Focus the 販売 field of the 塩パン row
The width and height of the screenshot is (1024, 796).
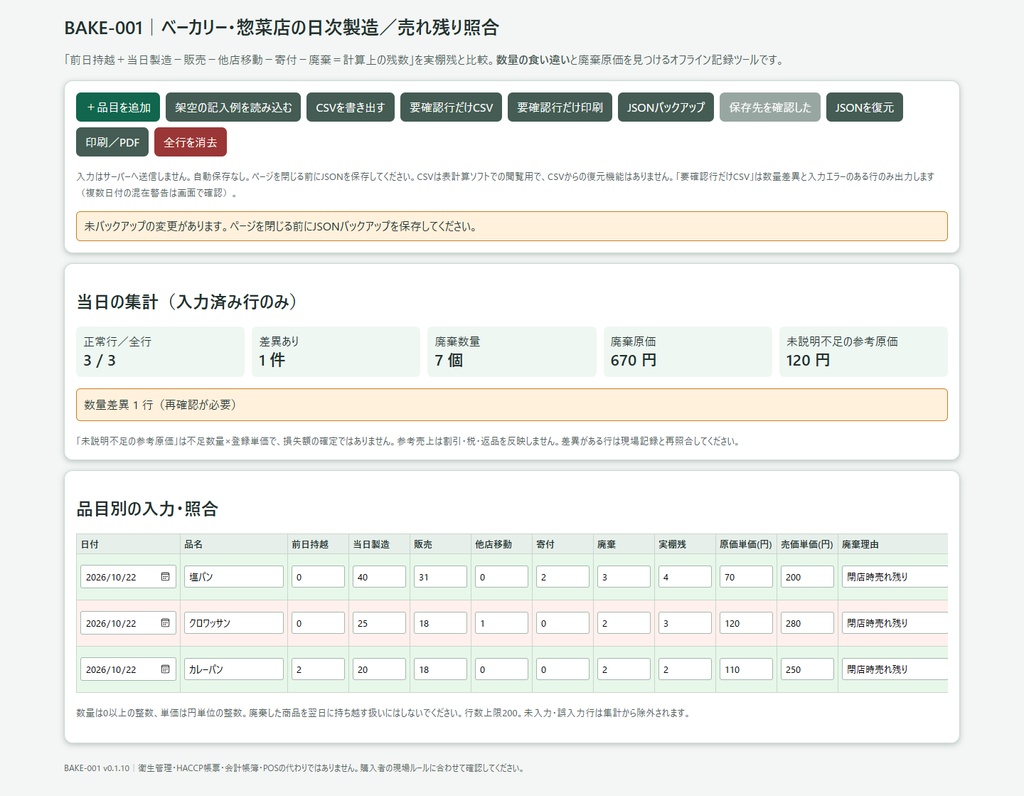click(x=440, y=577)
